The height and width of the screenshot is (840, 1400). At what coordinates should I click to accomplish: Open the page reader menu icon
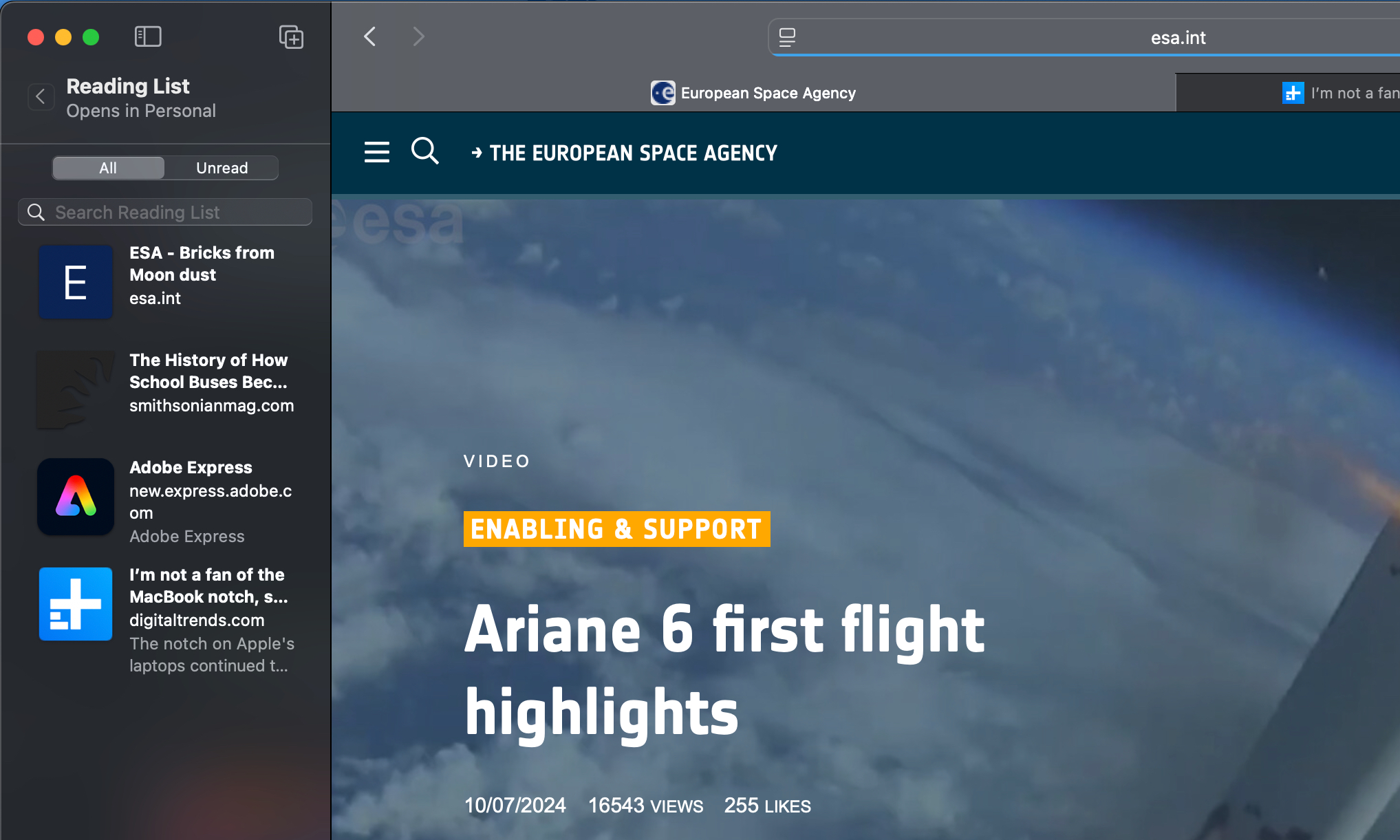[x=787, y=37]
